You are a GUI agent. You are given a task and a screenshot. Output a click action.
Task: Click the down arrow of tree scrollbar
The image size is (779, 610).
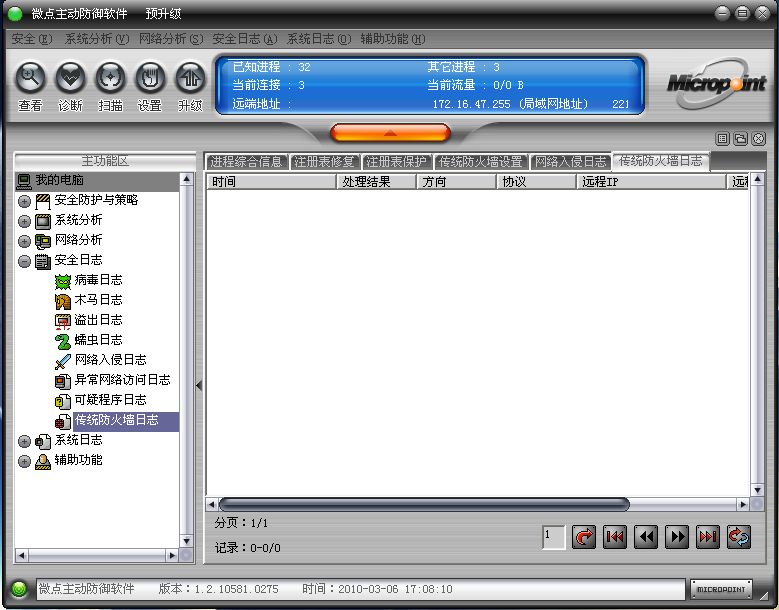pyautogui.click(x=186, y=541)
